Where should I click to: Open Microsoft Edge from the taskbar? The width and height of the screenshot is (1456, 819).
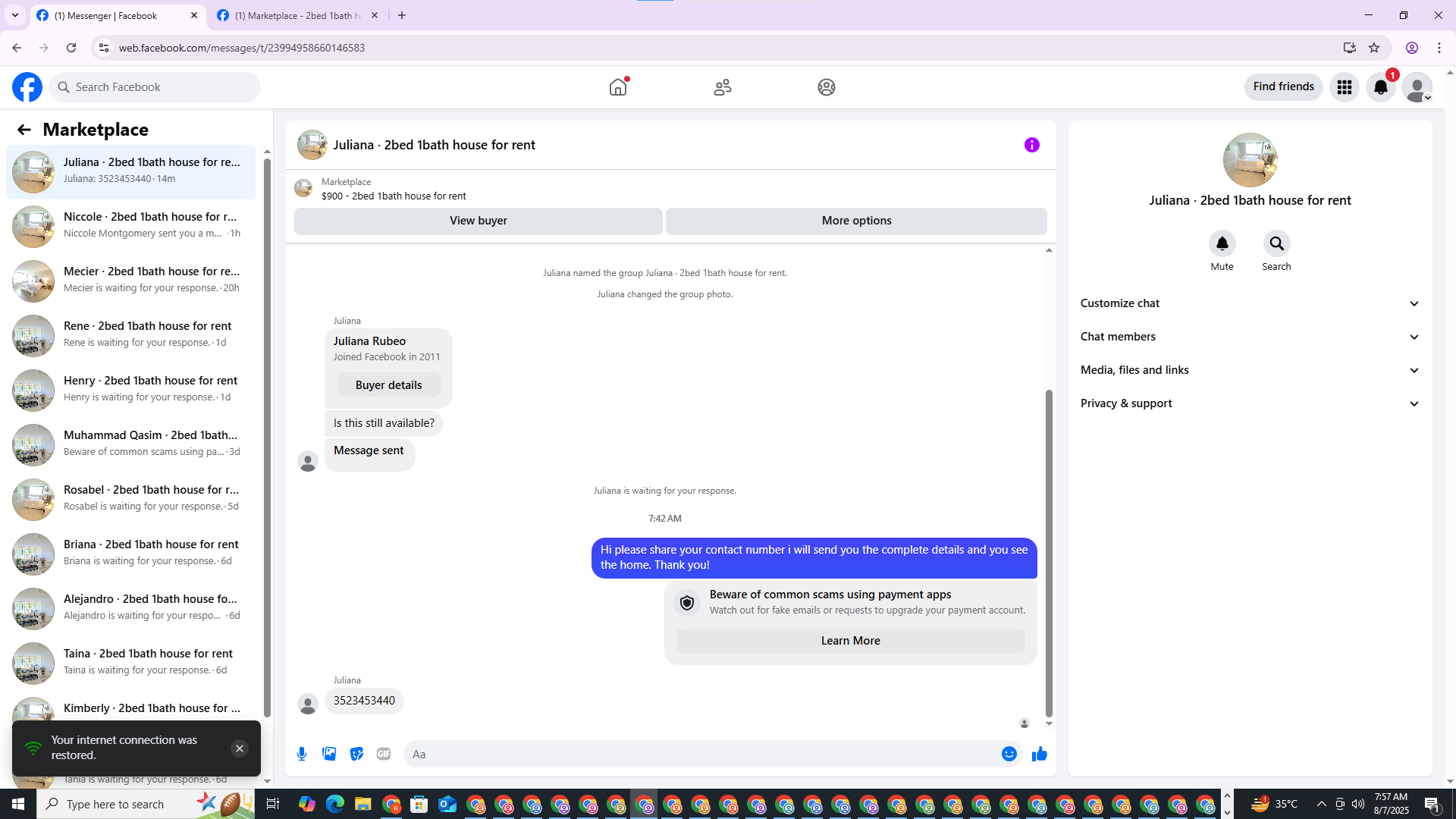(335, 804)
